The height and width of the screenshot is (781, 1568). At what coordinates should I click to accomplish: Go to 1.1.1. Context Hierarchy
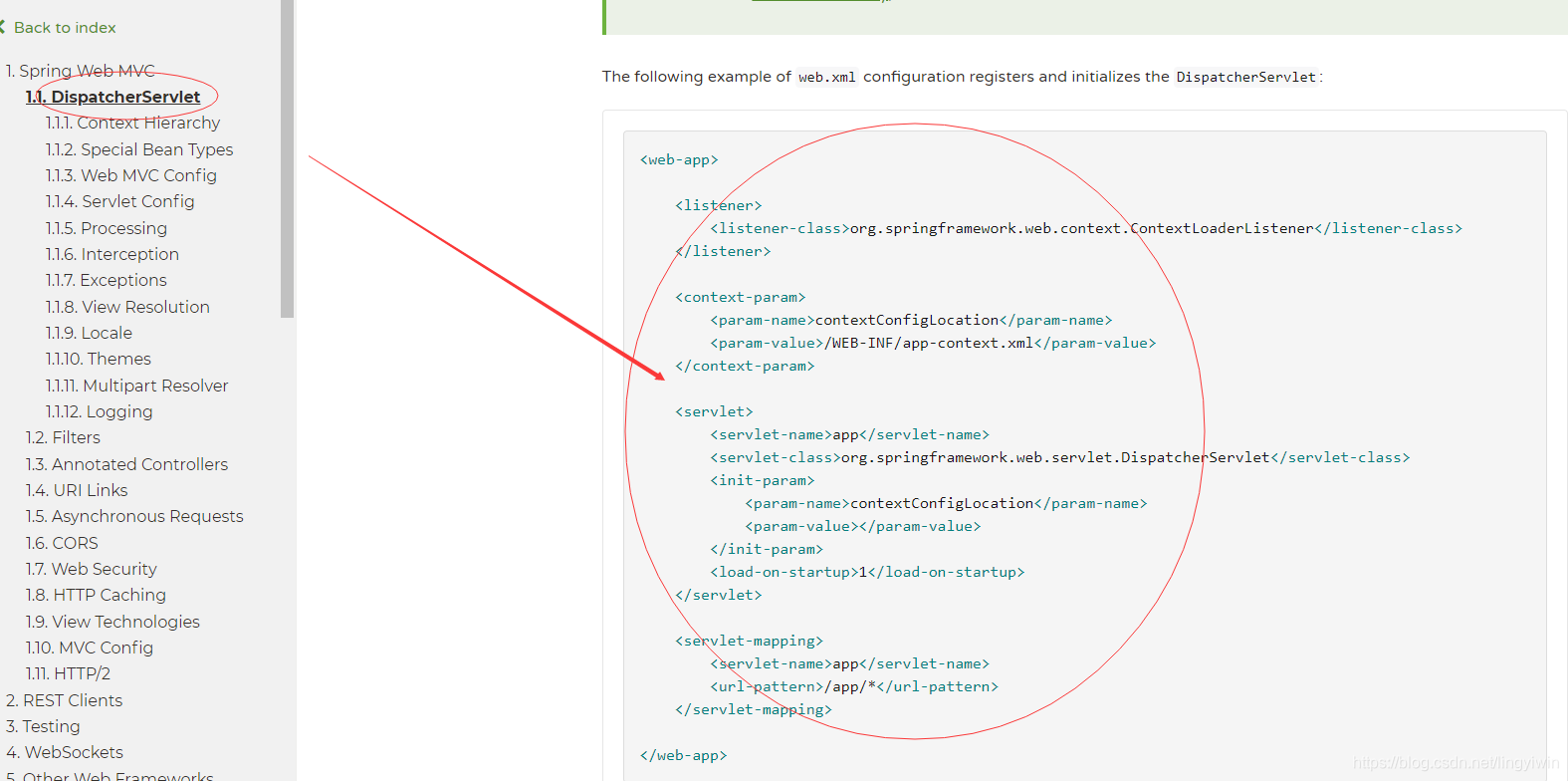[133, 123]
